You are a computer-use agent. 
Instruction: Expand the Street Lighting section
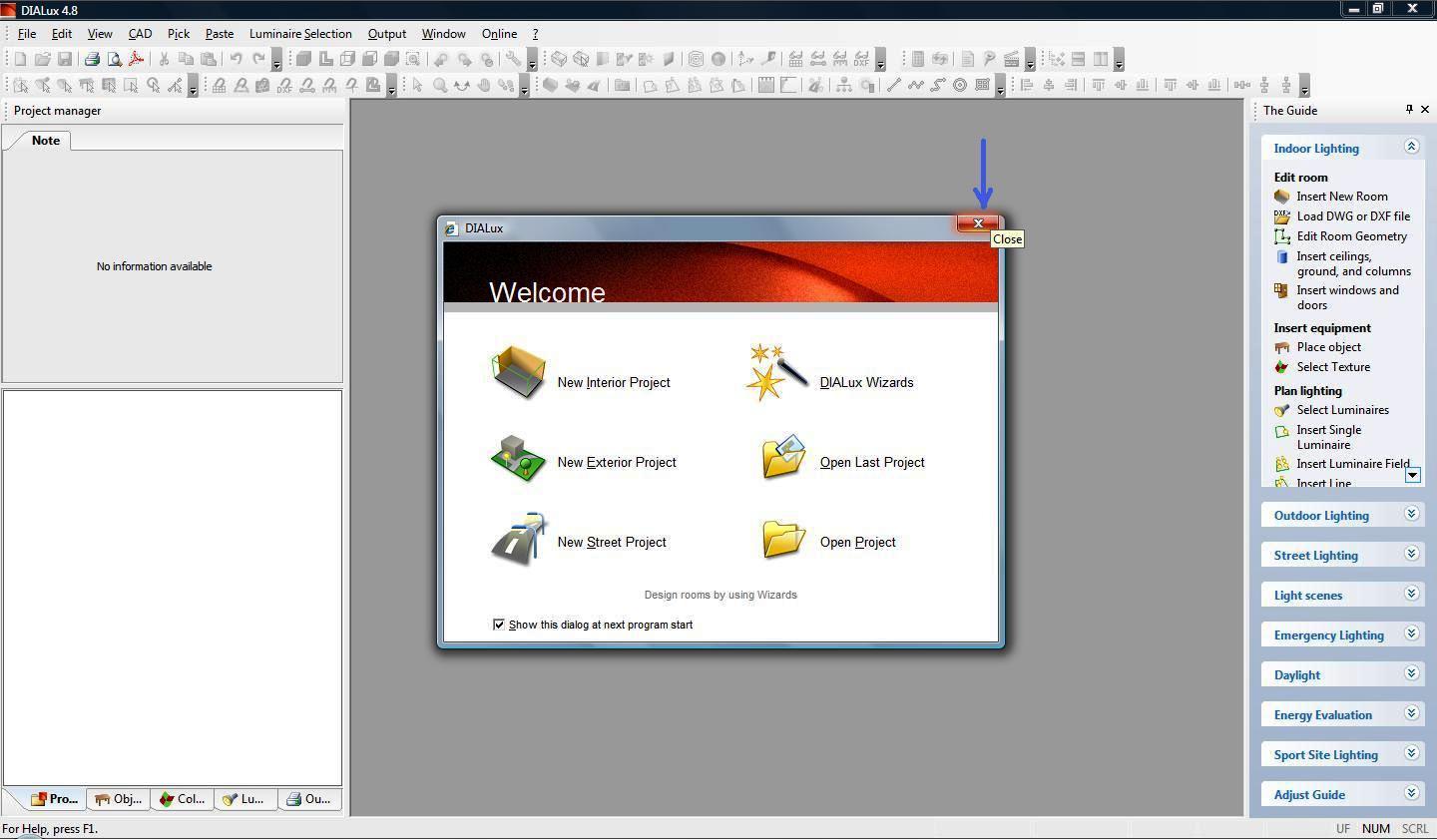1411,554
